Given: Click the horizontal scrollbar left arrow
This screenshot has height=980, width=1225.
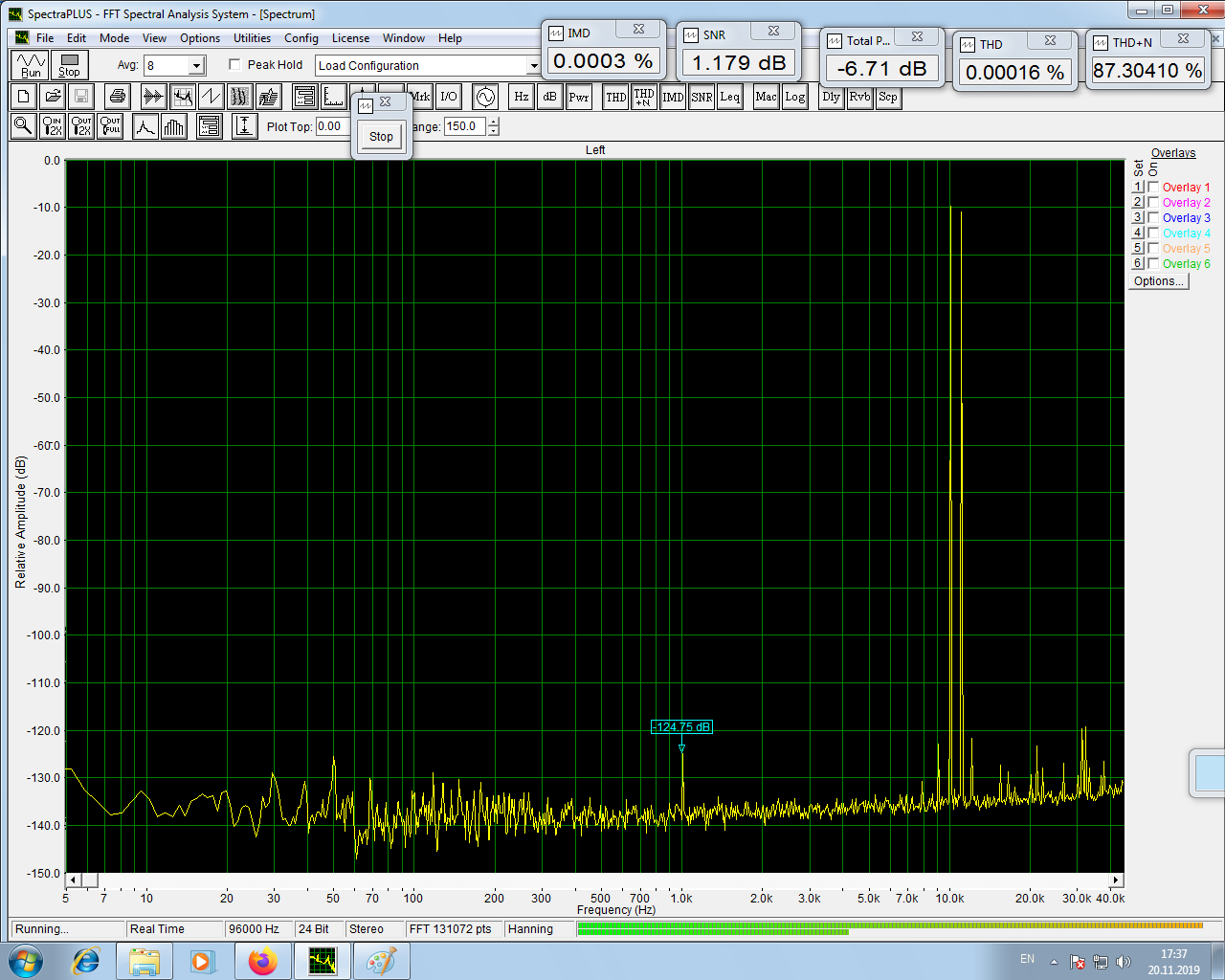Looking at the screenshot, I should click(x=74, y=880).
